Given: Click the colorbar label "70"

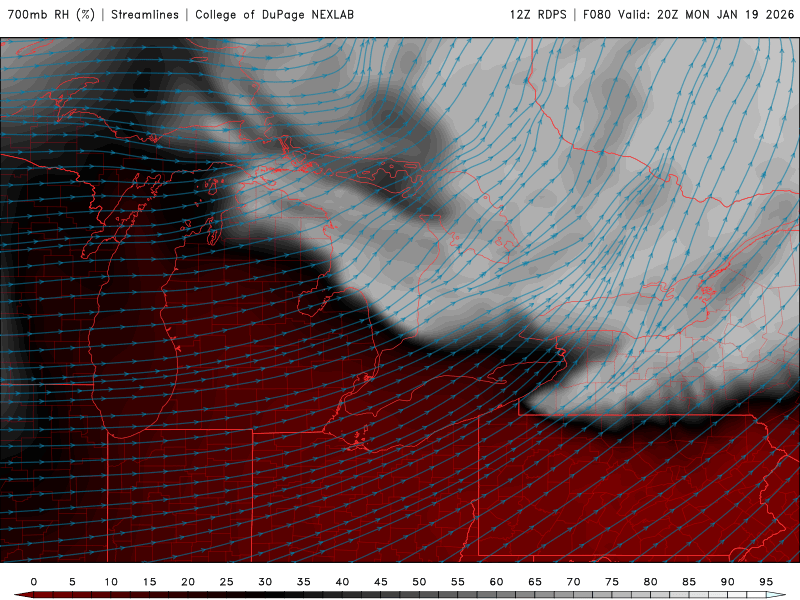Looking at the screenshot, I should [x=573, y=582].
